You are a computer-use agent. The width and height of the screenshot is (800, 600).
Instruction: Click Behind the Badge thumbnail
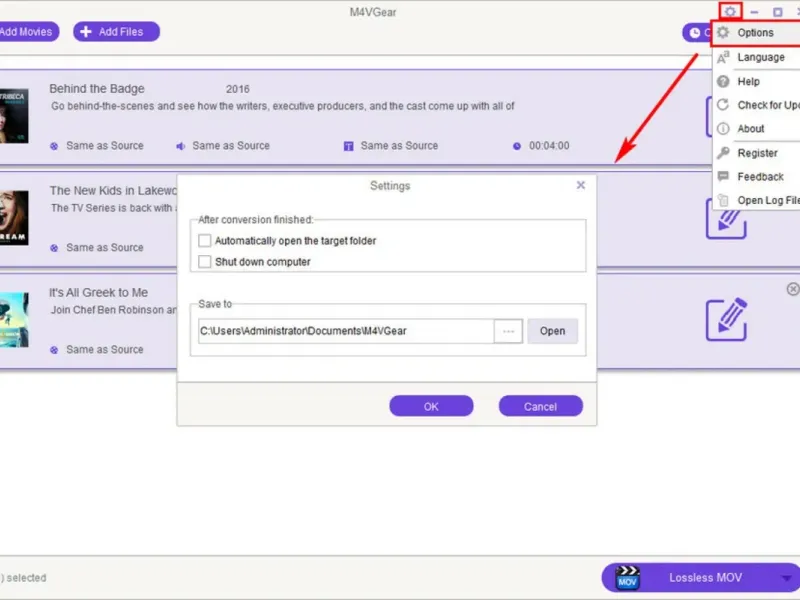(14, 116)
